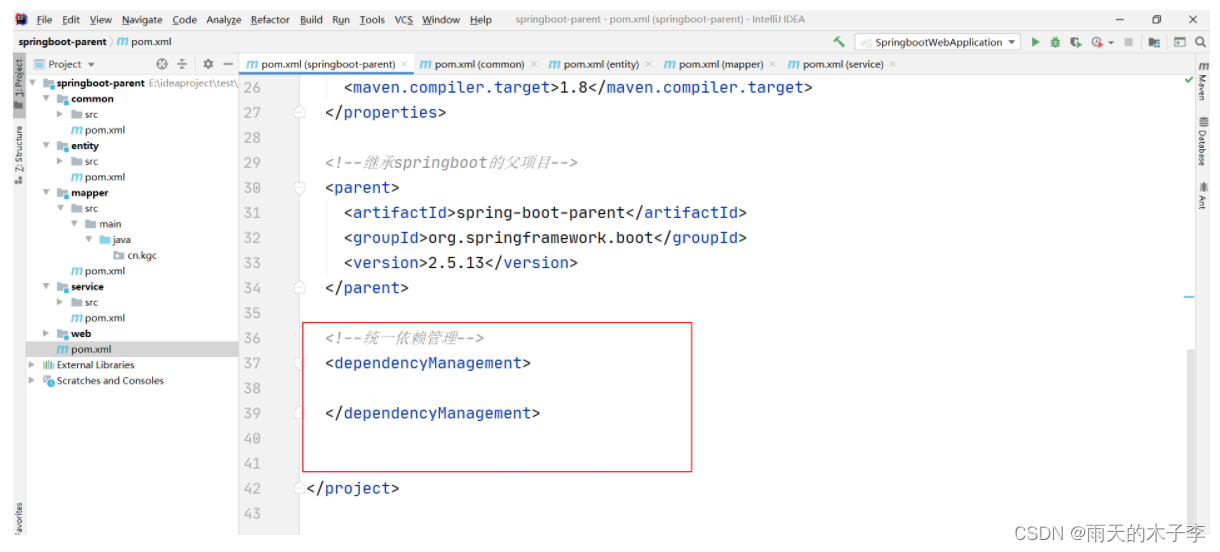1220x552 pixels.
Task: Collapse the main folder under mapper
Action: 74,224
